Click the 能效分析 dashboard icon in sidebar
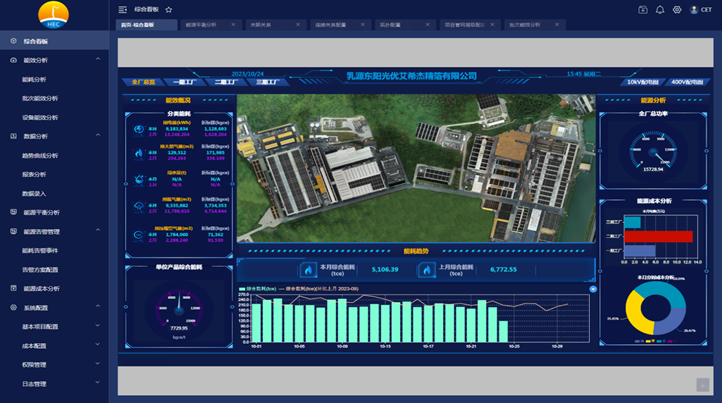Image resolution: width=722 pixels, height=403 pixels. tap(13, 60)
